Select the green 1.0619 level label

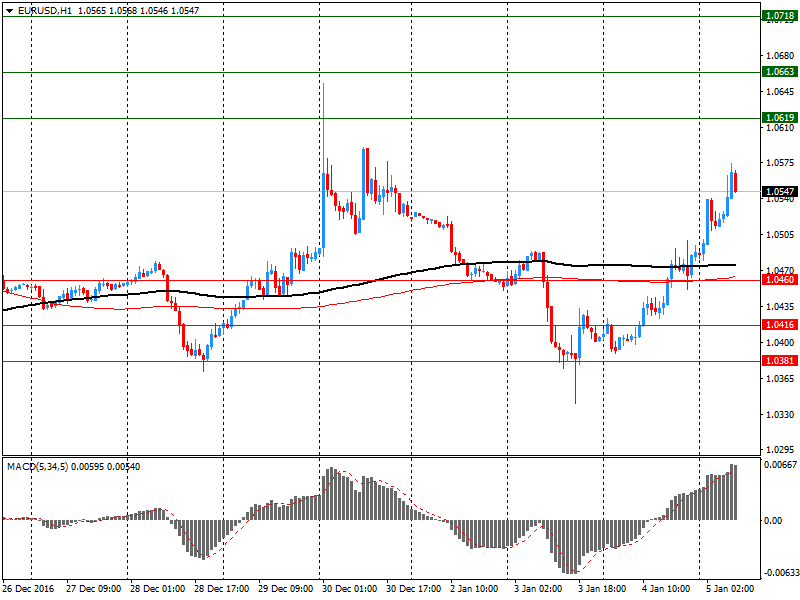(x=780, y=118)
